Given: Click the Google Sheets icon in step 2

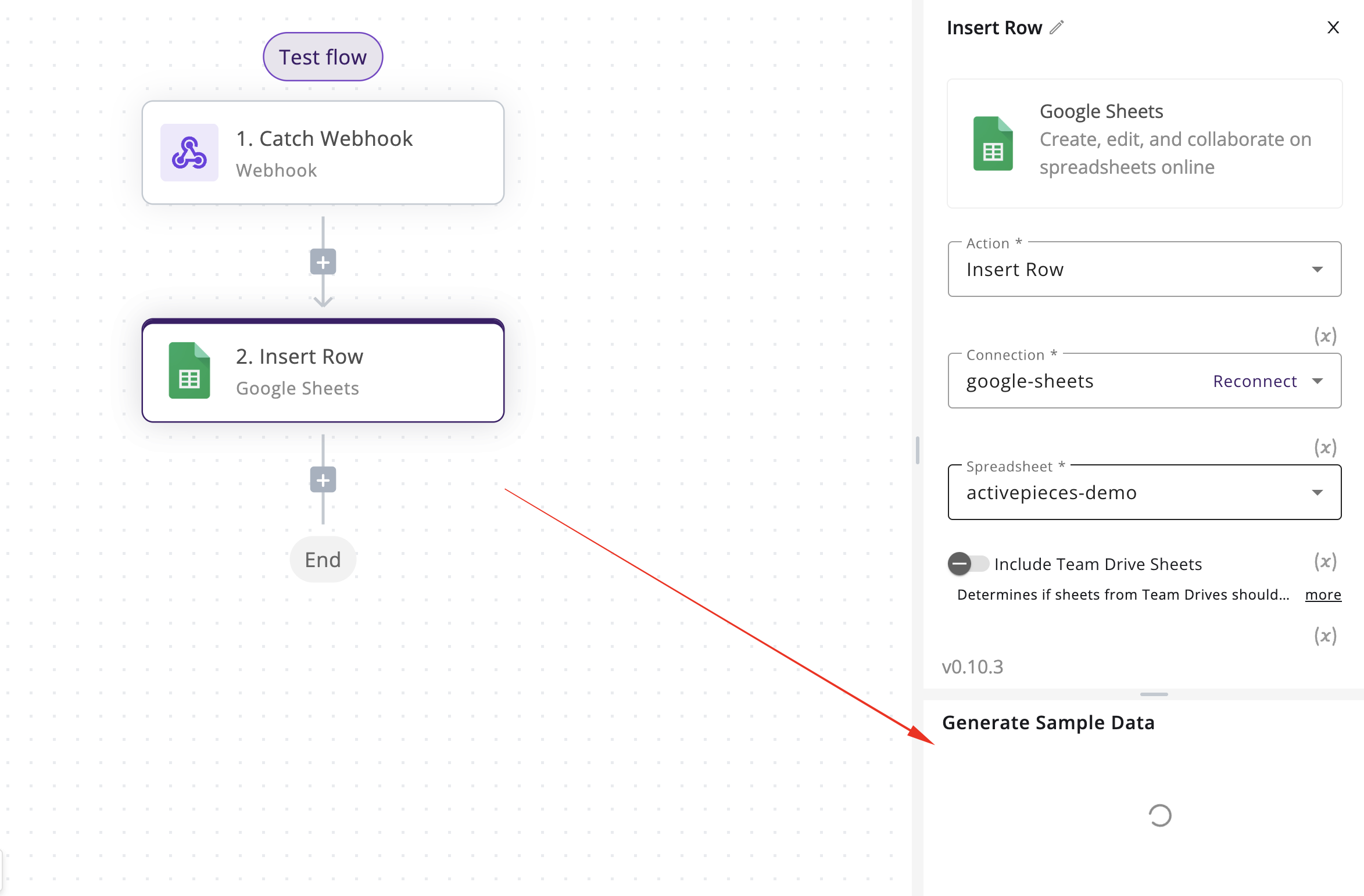Looking at the screenshot, I should click(x=189, y=370).
